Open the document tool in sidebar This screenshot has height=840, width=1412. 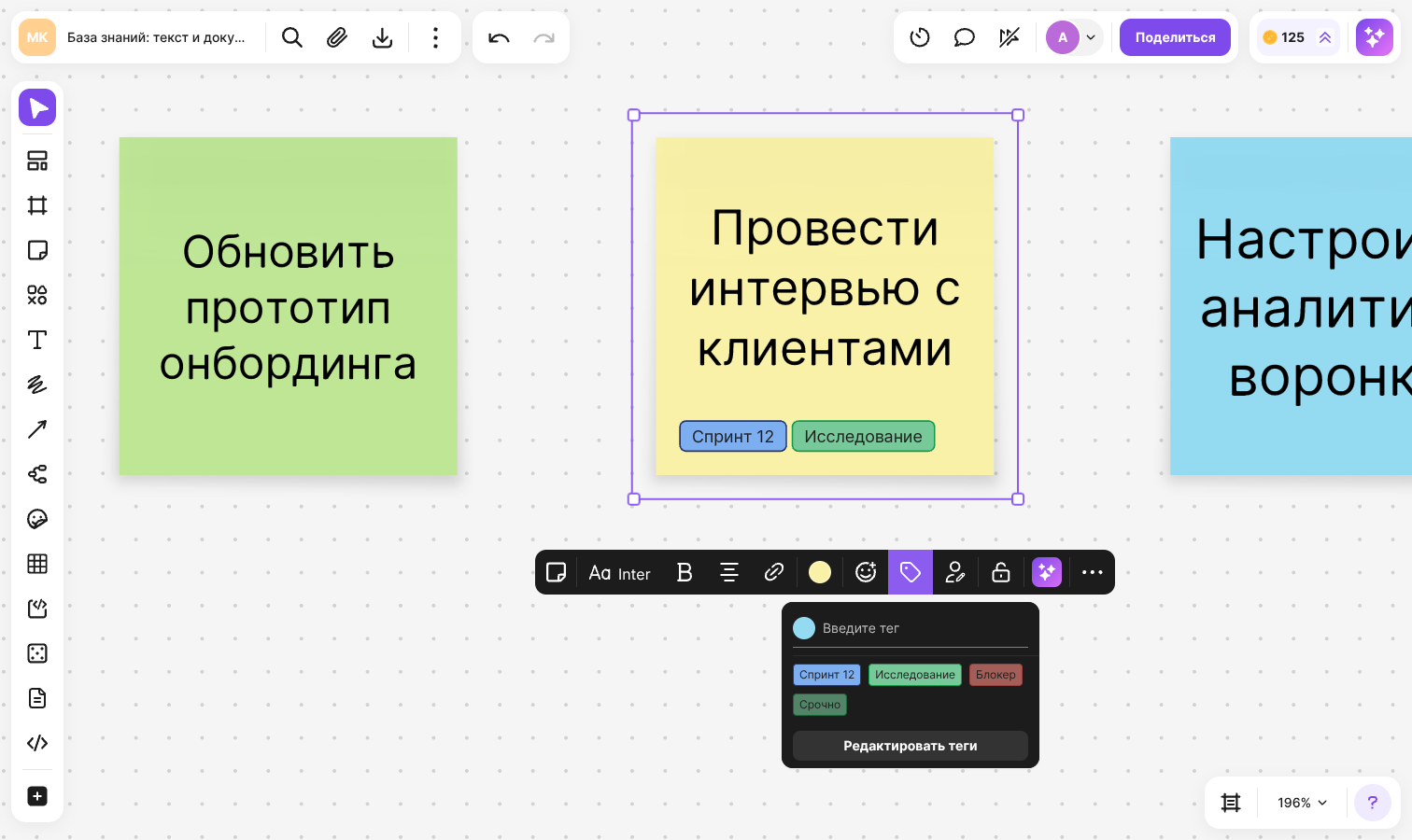pos(37,698)
